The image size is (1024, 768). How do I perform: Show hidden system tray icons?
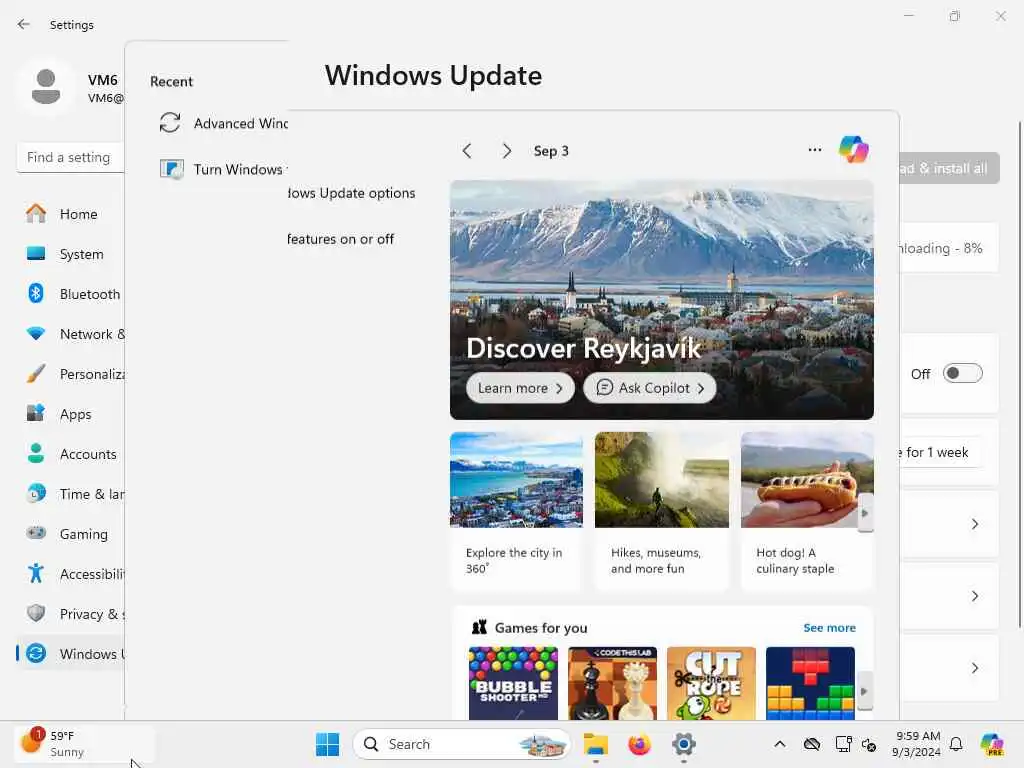[780, 744]
